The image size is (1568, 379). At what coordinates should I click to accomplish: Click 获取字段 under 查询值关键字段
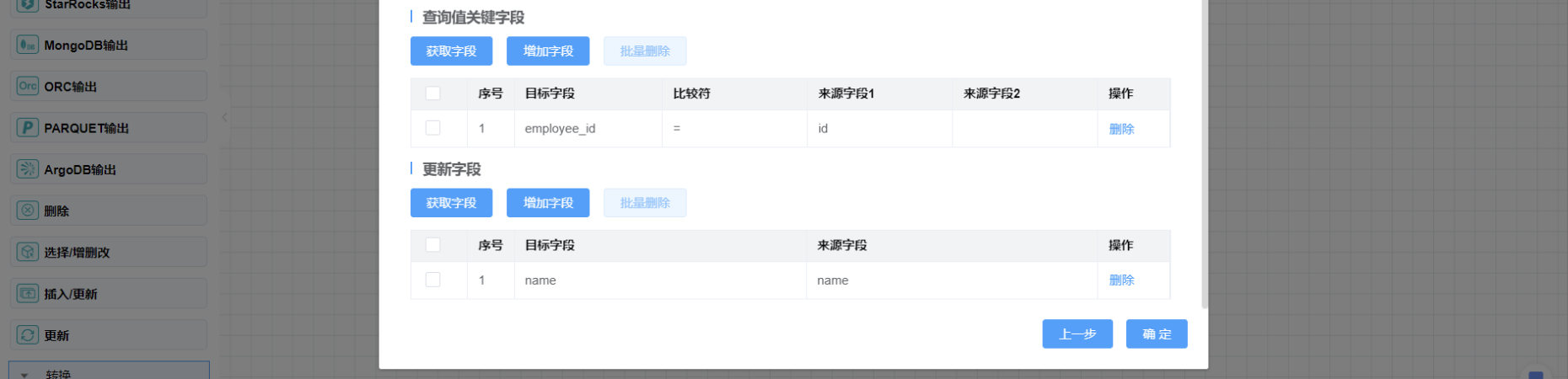pyautogui.click(x=451, y=51)
